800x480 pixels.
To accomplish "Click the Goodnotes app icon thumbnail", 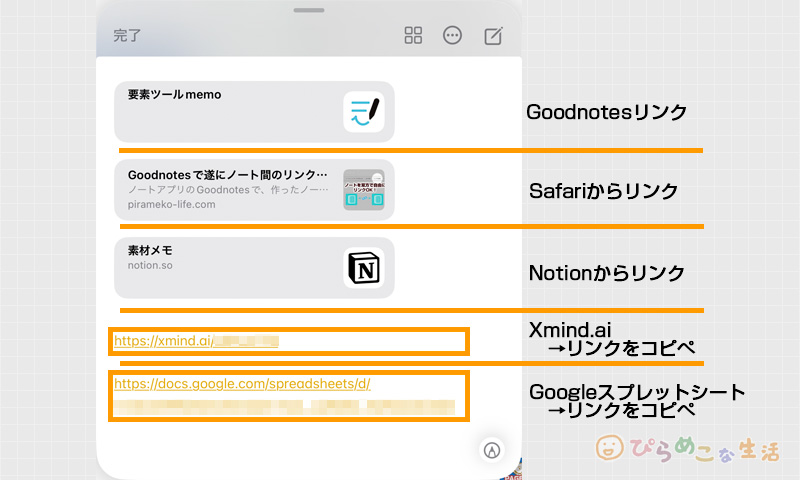I will (363, 112).
